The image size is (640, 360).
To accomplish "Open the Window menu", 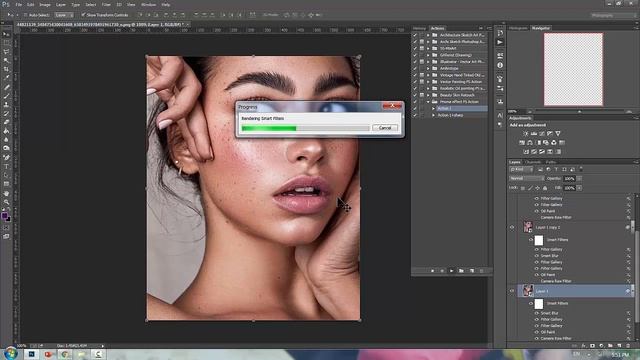I will [148, 4].
